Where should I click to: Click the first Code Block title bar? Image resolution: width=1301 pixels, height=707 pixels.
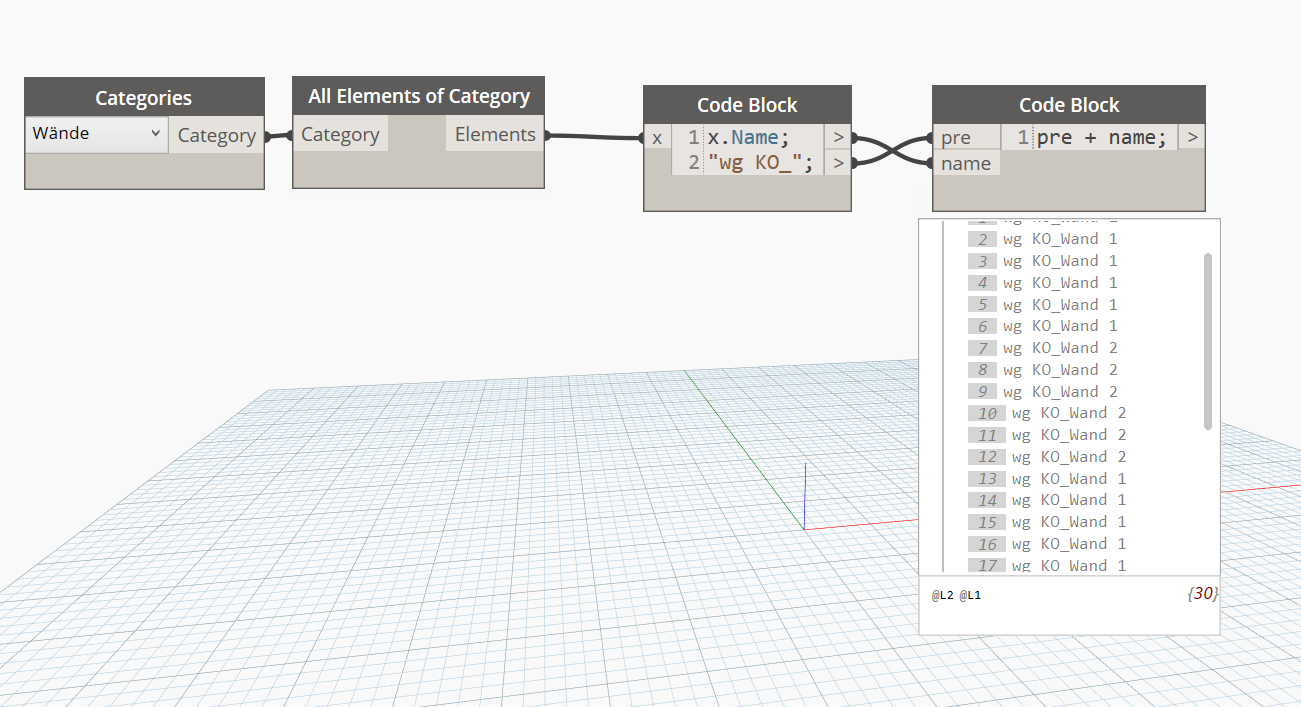click(x=746, y=104)
